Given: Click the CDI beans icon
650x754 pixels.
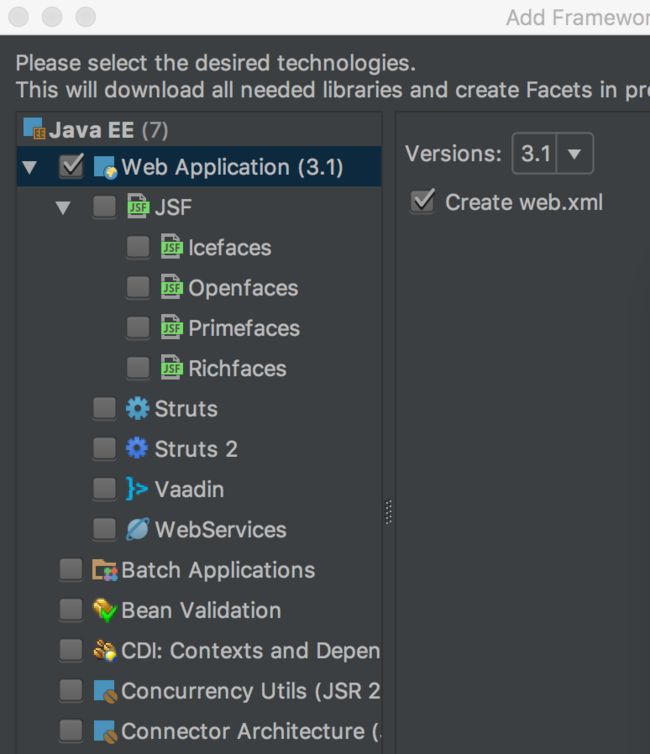Looking at the screenshot, I should [105, 651].
